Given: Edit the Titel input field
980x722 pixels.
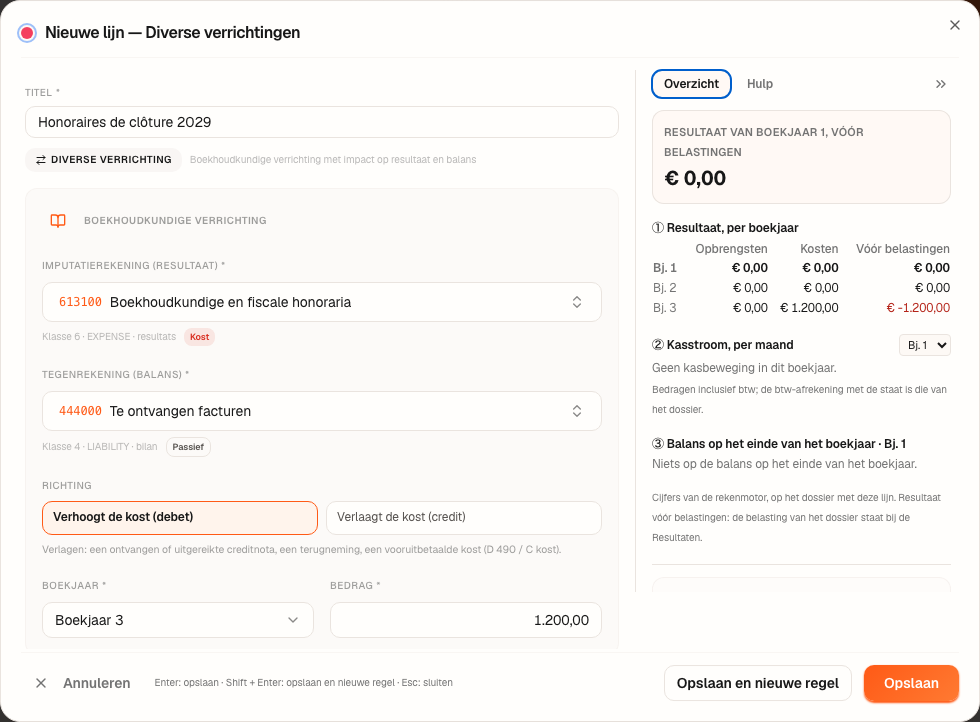Looking at the screenshot, I should coord(322,122).
